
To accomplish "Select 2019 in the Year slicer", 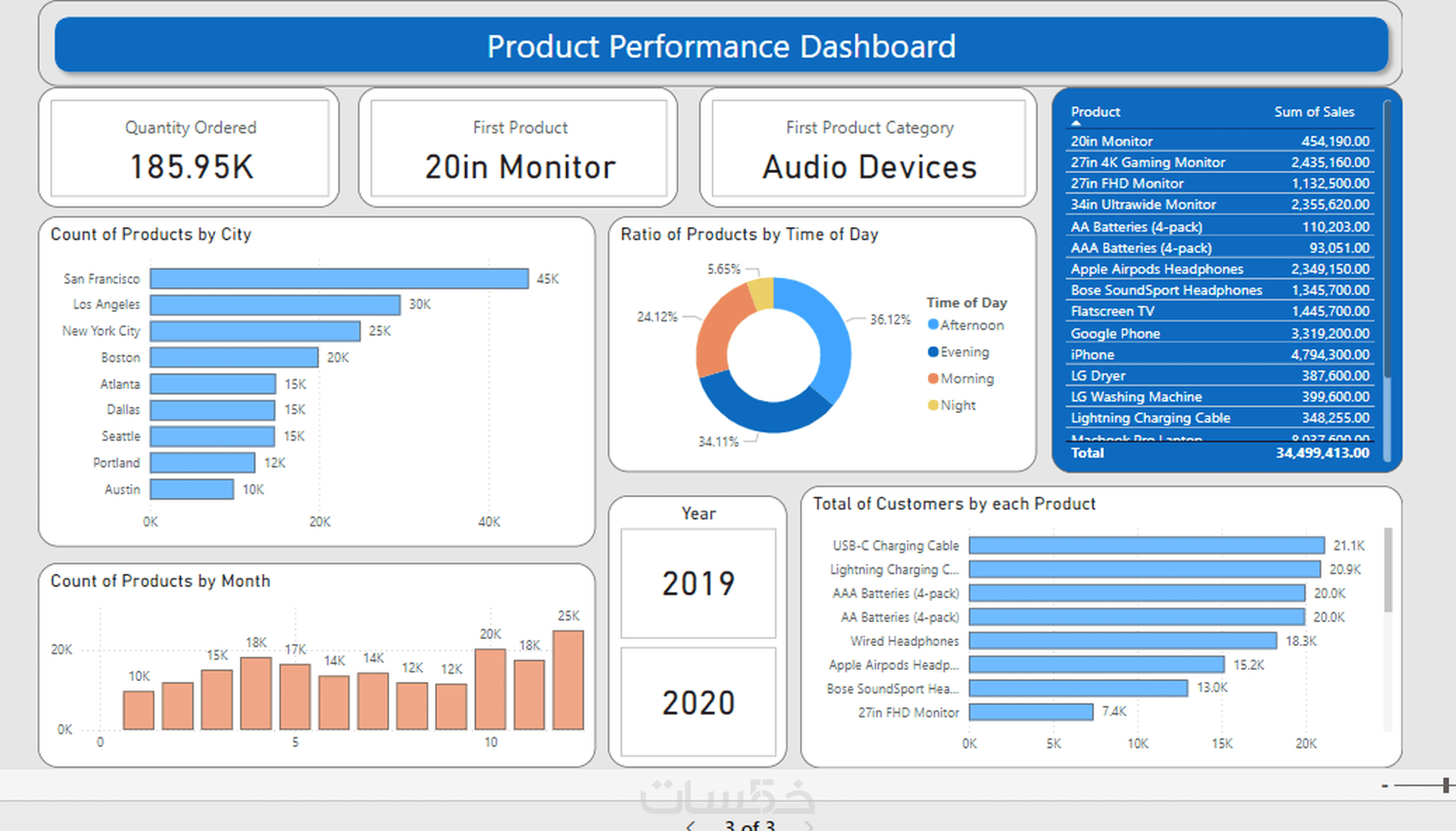I will tap(698, 583).
